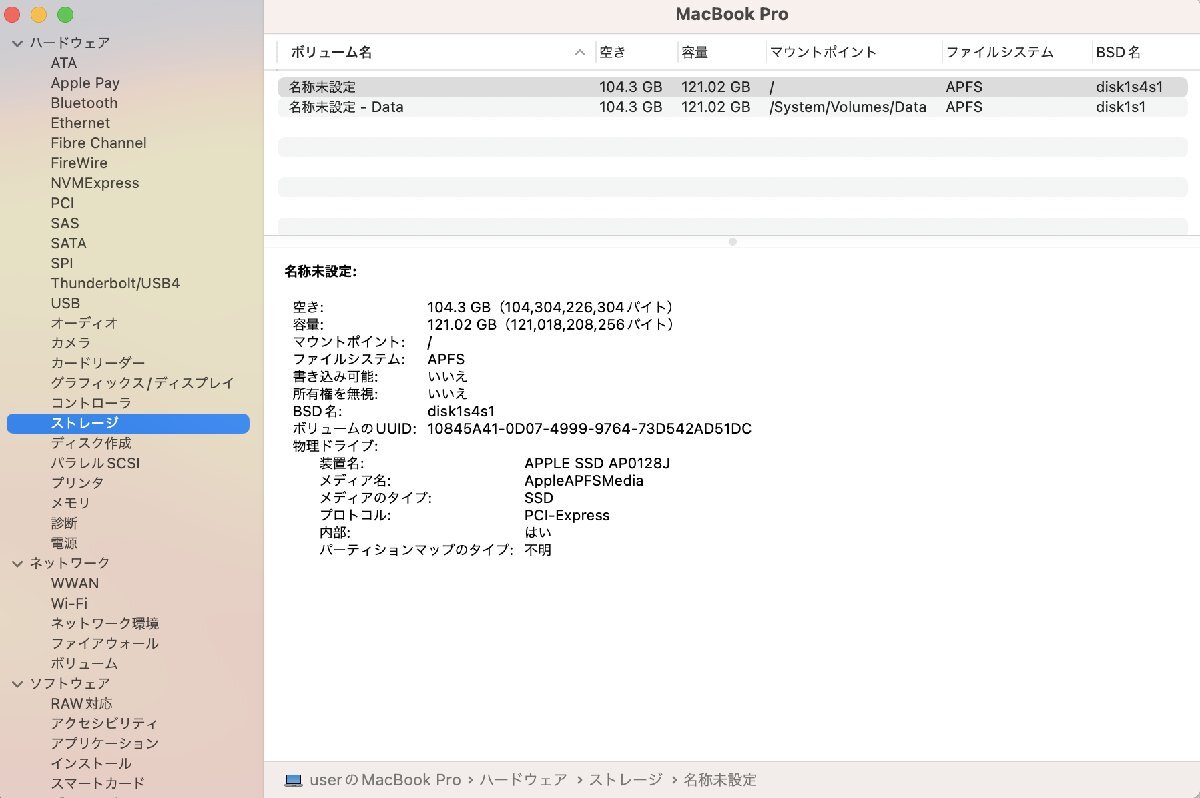Click the pane divider handle dot
The height and width of the screenshot is (798, 1200).
[x=732, y=241]
